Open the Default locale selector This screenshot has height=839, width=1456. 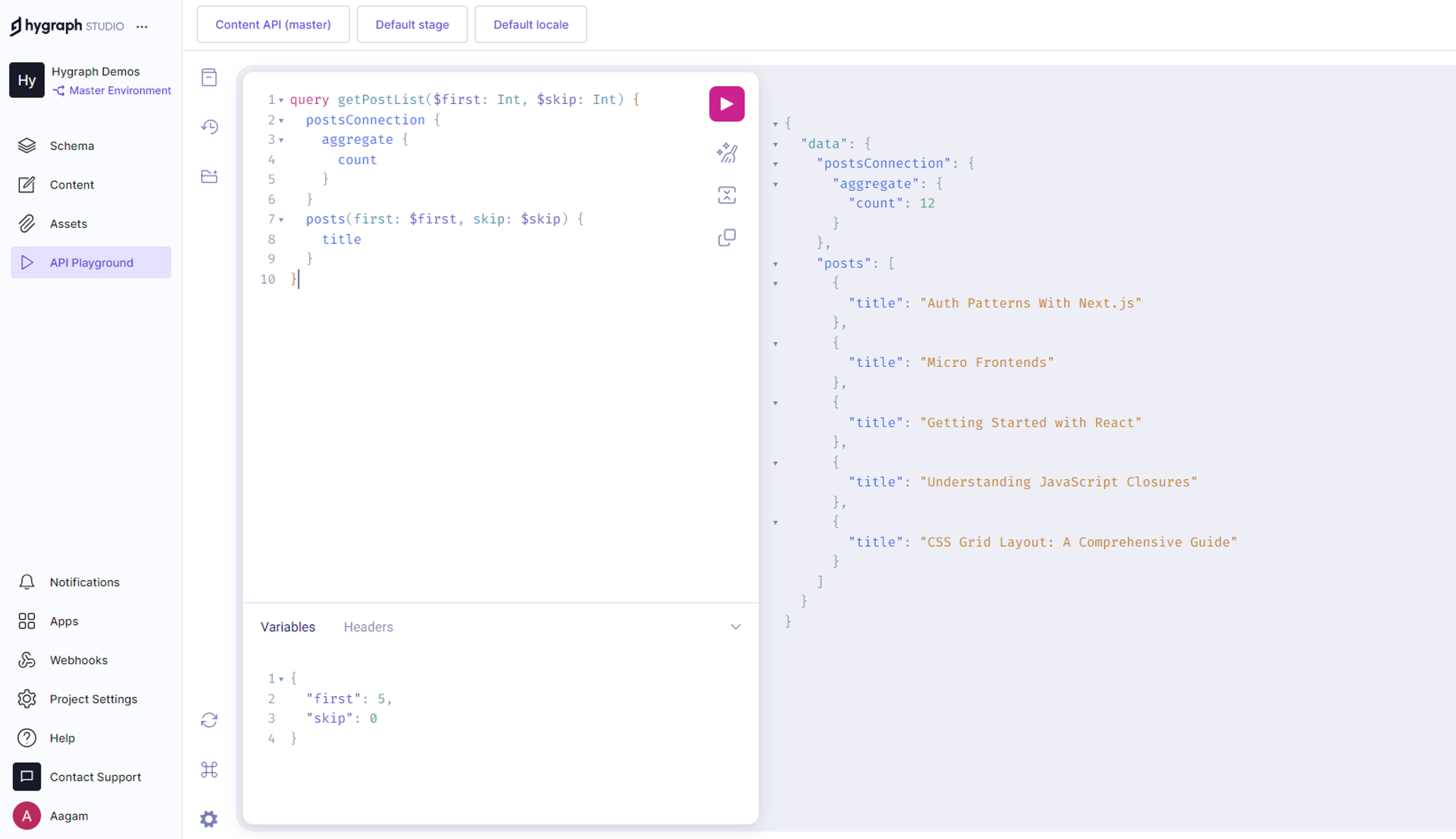(531, 24)
